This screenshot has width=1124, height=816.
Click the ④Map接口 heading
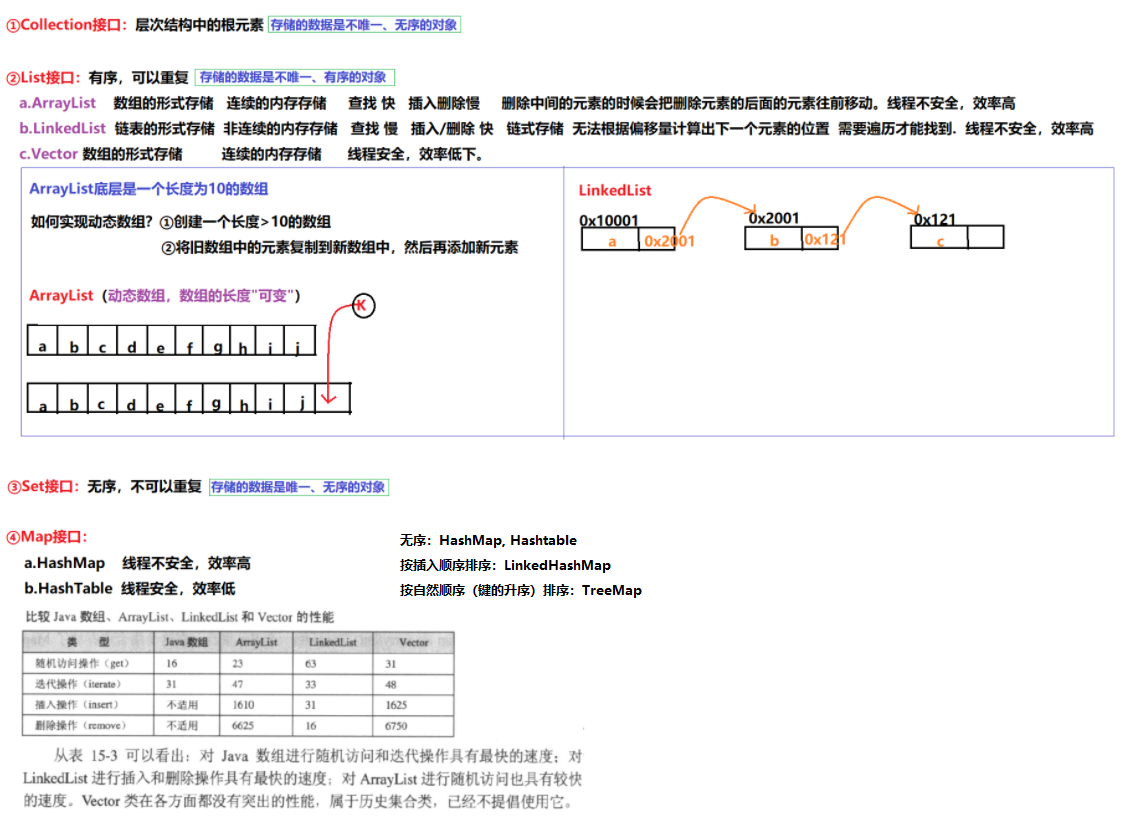coord(47,537)
